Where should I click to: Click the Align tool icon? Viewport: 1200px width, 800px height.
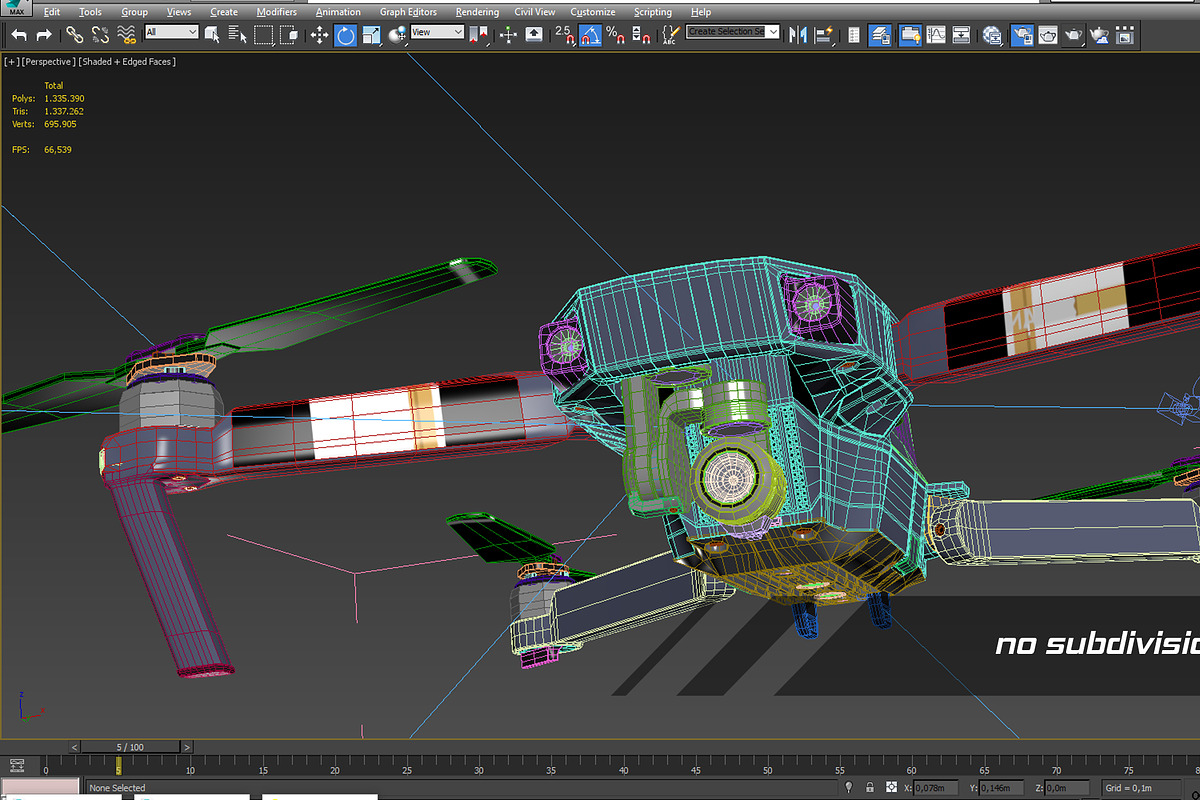(x=824, y=35)
